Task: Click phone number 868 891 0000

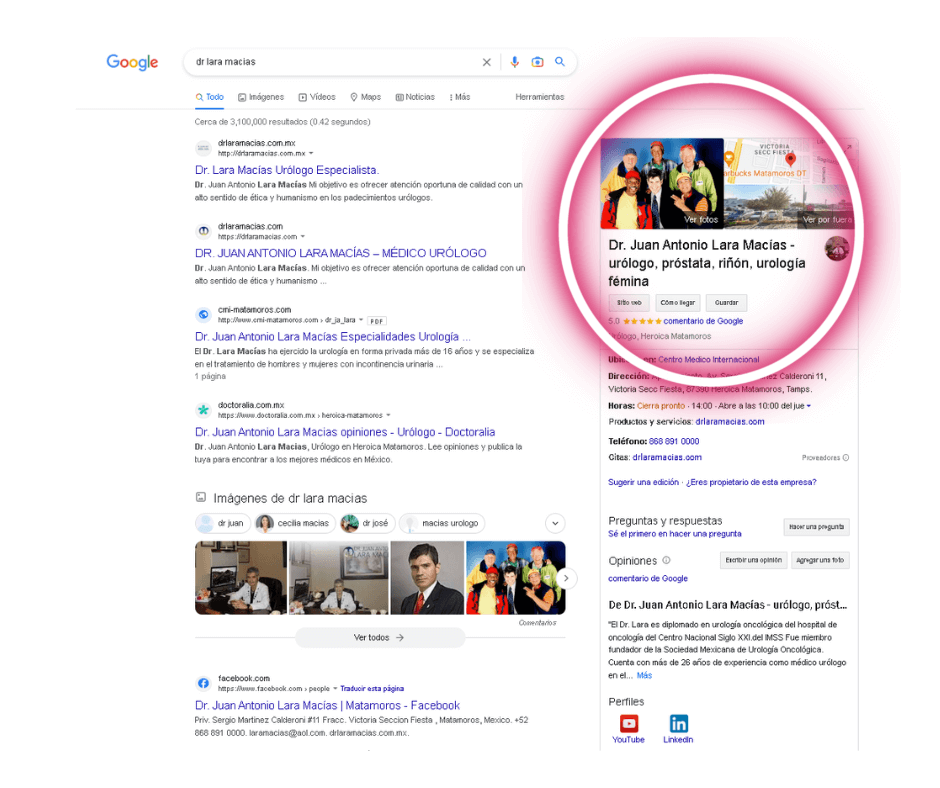Action: [x=674, y=441]
